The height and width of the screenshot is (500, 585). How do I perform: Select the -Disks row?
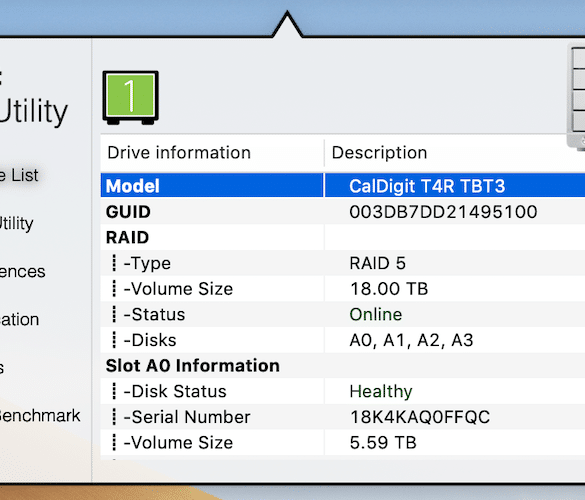pos(342,340)
